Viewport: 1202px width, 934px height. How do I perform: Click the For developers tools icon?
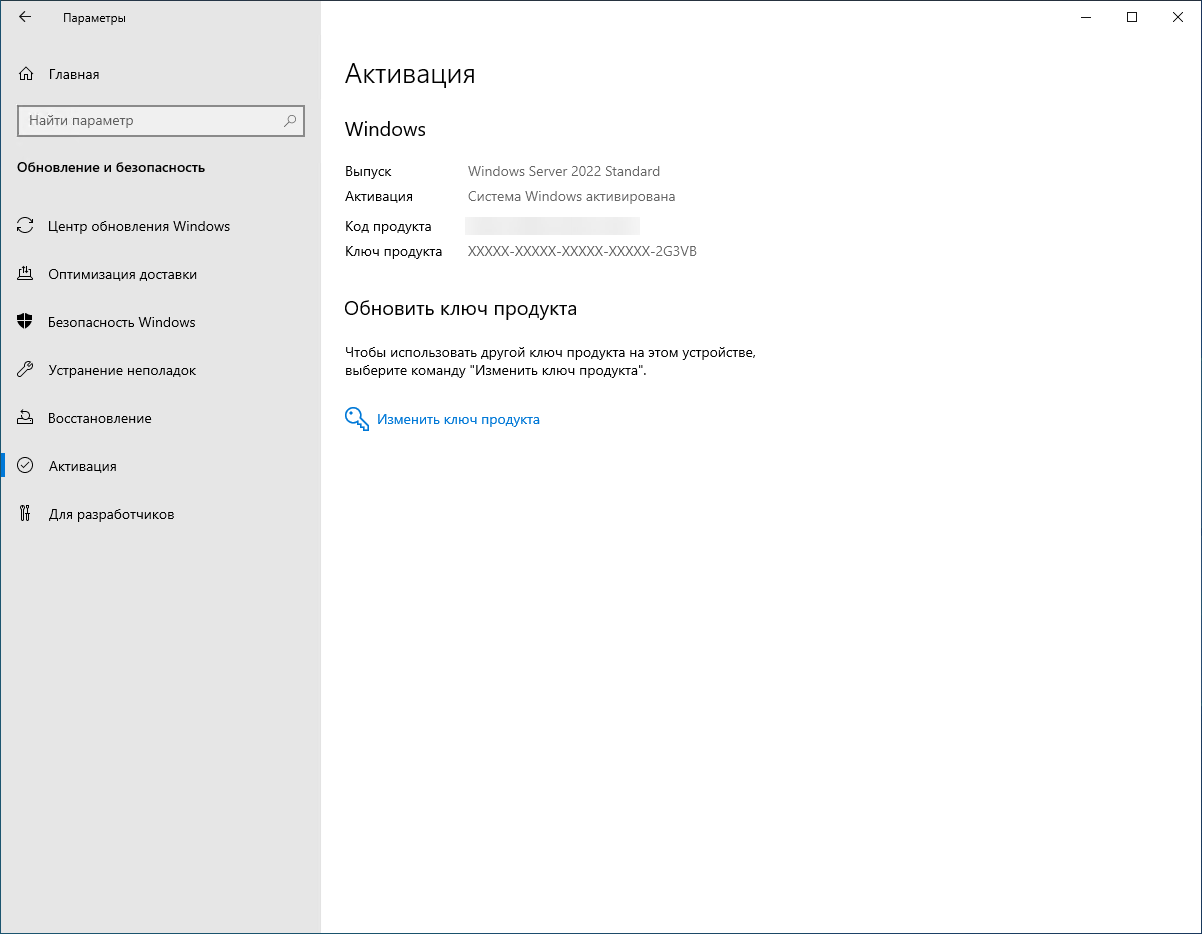coord(26,514)
